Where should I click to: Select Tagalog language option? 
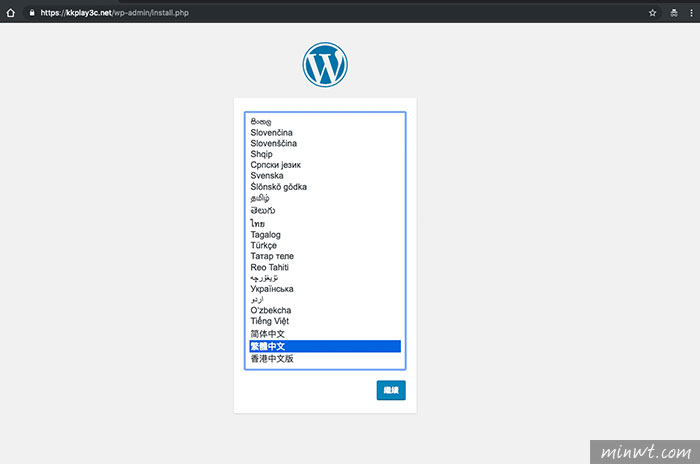pyautogui.click(x=325, y=234)
